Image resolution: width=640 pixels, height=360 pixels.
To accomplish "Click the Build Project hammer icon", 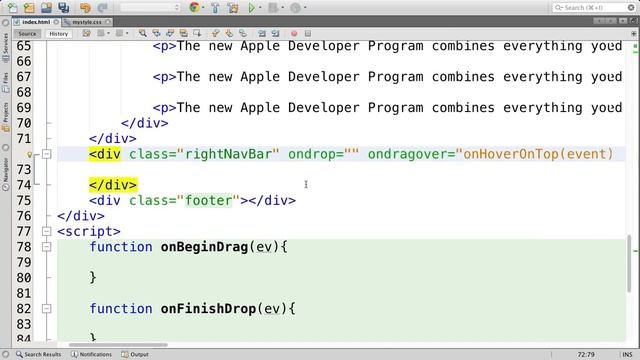I will tap(216, 7).
